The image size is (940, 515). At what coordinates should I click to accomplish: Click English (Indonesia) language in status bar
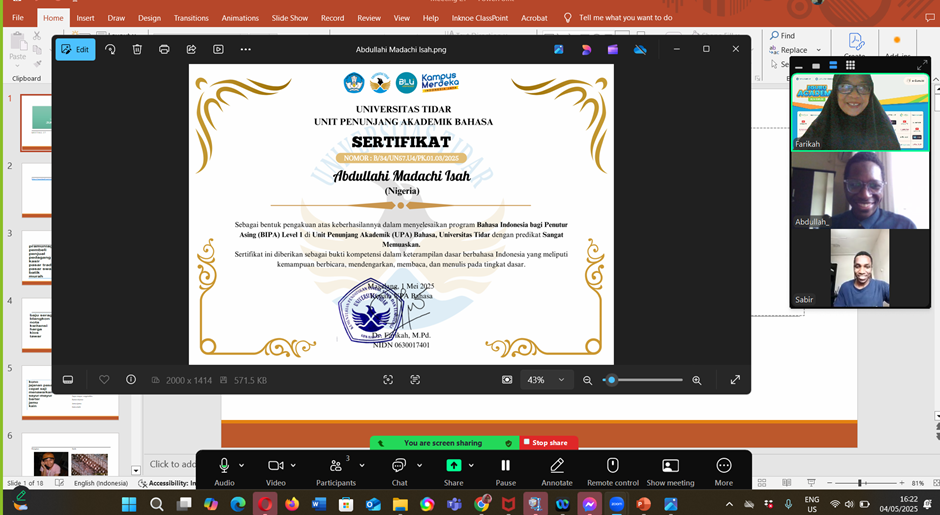point(101,483)
